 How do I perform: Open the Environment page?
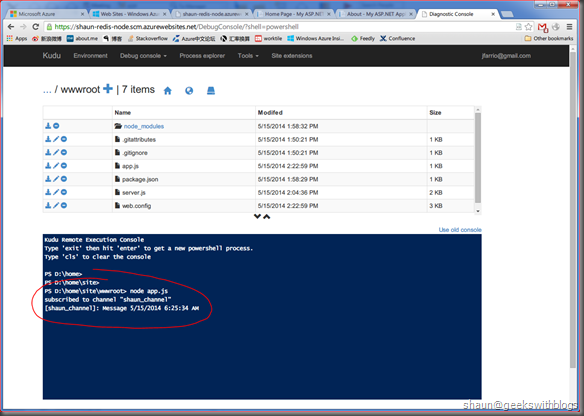pos(91,56)
